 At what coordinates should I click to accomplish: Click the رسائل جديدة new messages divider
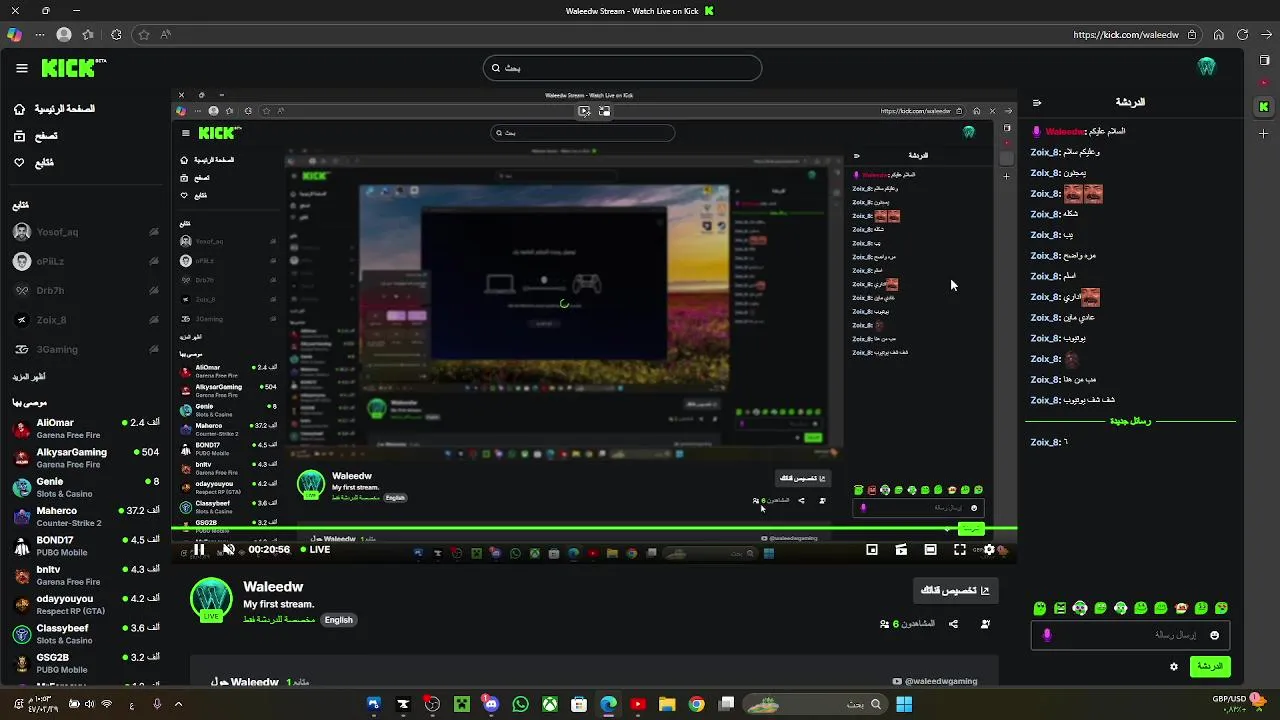(1130, 421)
